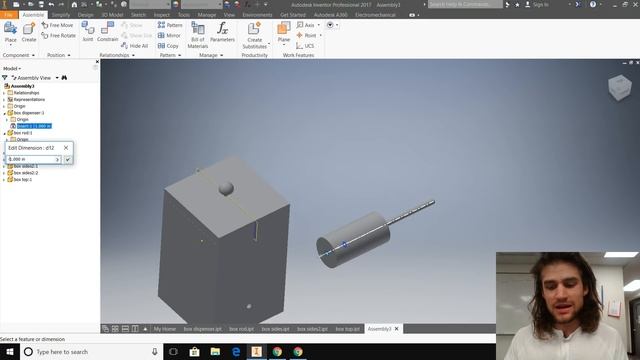Image resolution: width=640 pixels, height=360 pixels.
Task: Open Microsoft Edge from the taskbar
Action: tap(236, 351)
